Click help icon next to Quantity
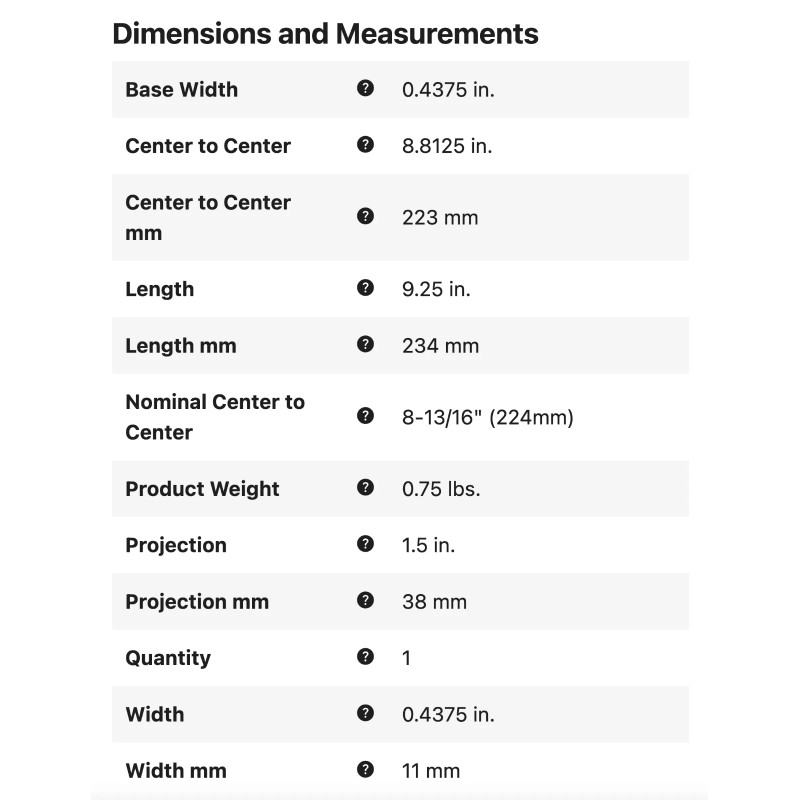The width and height of the screenshot is (800, 800). pos(365,657)
